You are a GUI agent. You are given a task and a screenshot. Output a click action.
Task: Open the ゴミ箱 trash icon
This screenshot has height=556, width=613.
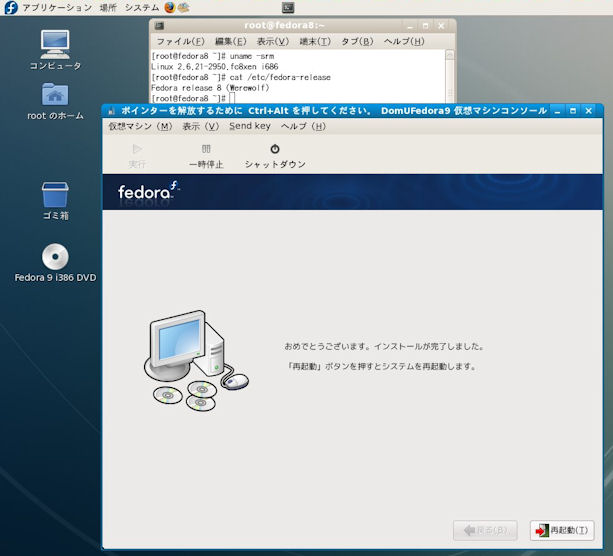[55, 194]
